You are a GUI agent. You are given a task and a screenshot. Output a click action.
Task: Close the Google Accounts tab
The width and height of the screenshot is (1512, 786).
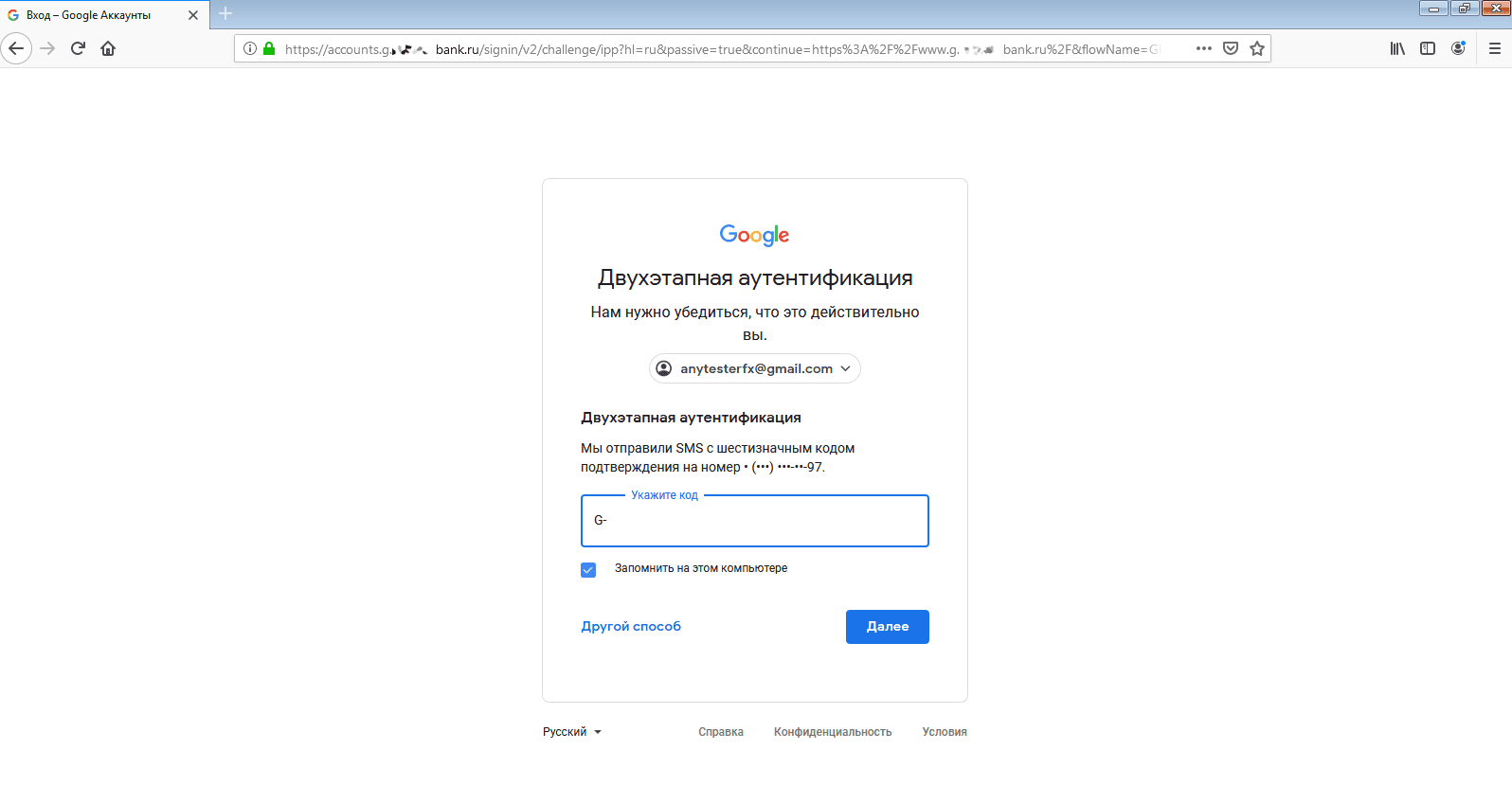click(193, 15)
